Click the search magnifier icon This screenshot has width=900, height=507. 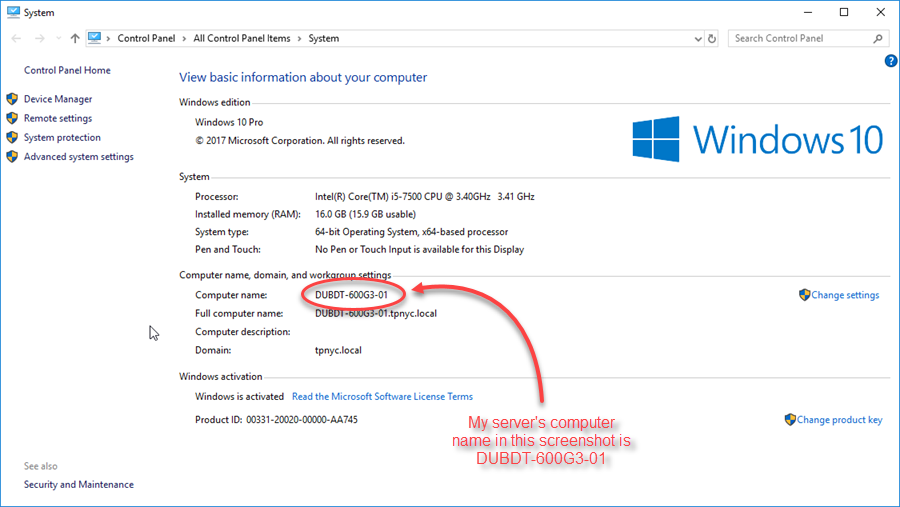[878, 38]
